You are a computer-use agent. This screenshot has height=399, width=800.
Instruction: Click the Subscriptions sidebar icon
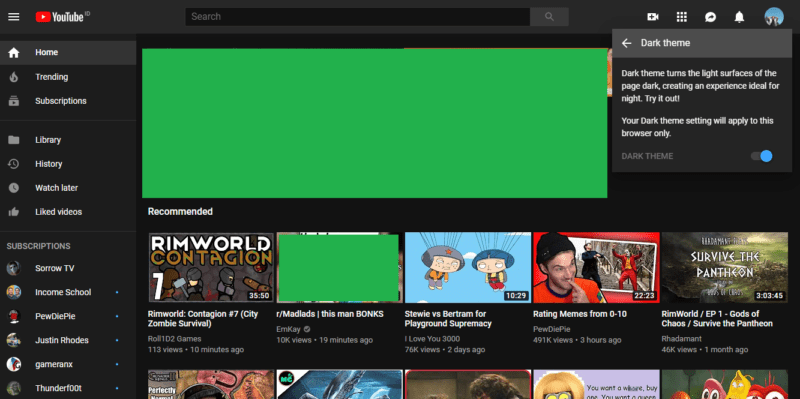[x=14, y=101]
